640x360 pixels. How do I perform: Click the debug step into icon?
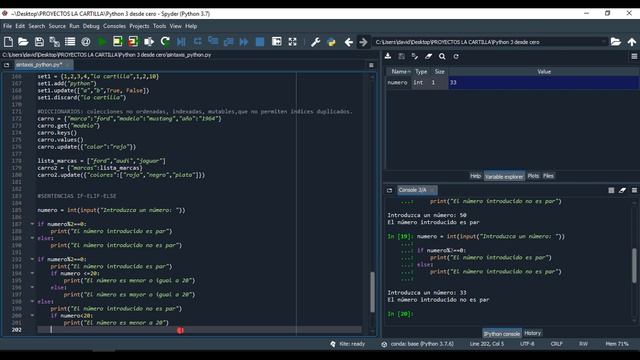click(213, 42)
